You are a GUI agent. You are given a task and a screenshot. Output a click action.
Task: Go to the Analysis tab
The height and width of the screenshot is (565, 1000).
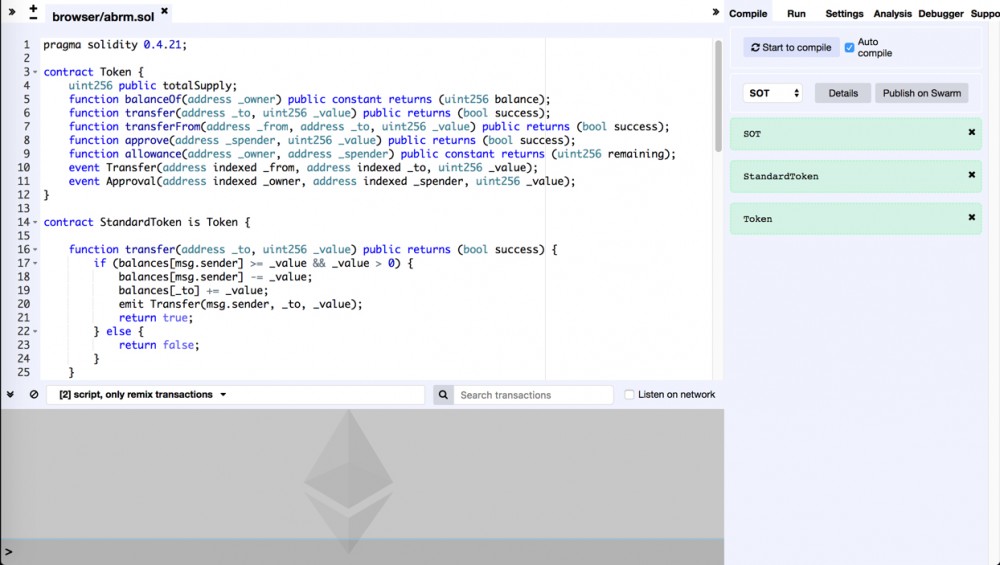click(x=892, y=13)
